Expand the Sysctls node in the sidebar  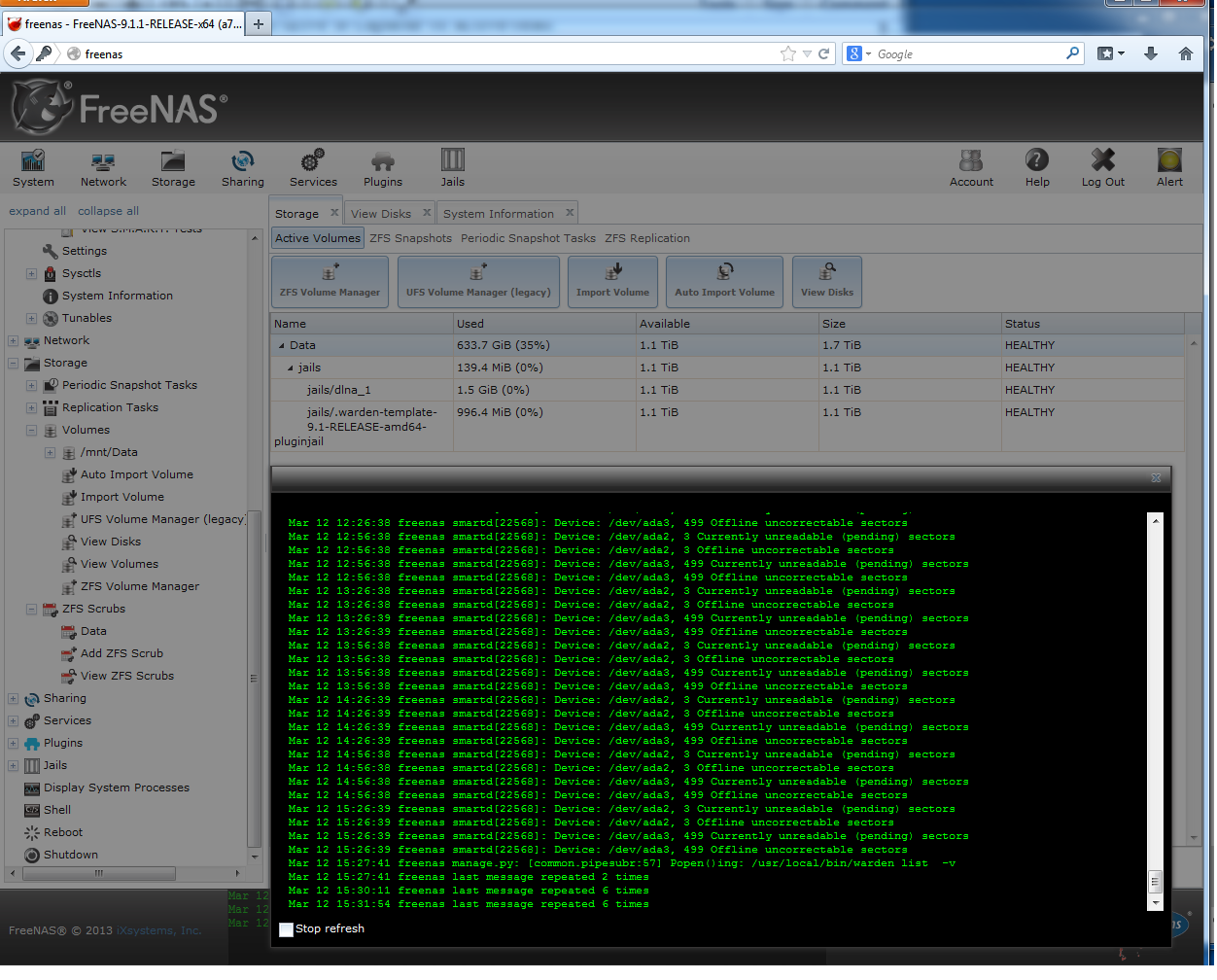[31, 274]
